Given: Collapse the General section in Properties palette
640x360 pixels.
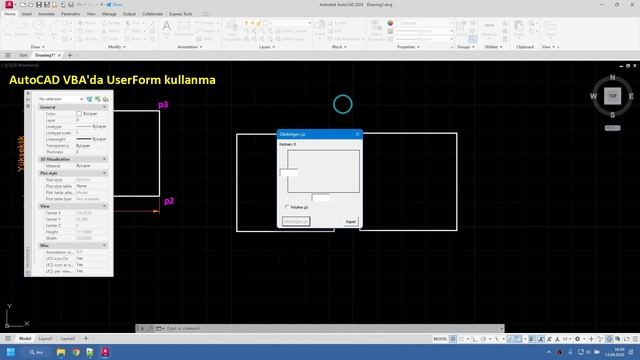Looking at the screenshot, I should point(104,107).
